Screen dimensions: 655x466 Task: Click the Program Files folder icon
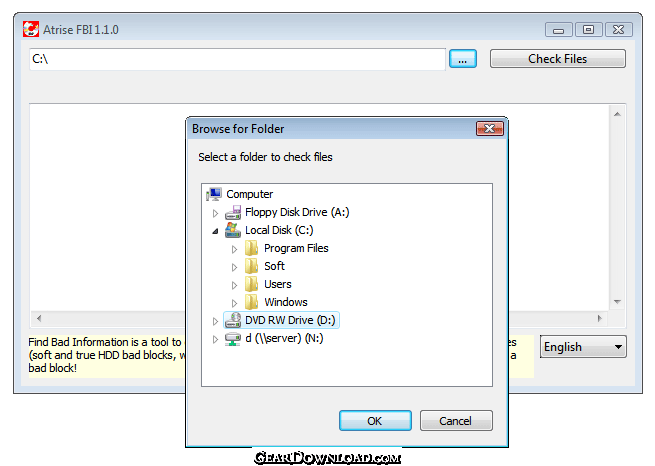tap(251, 248)
